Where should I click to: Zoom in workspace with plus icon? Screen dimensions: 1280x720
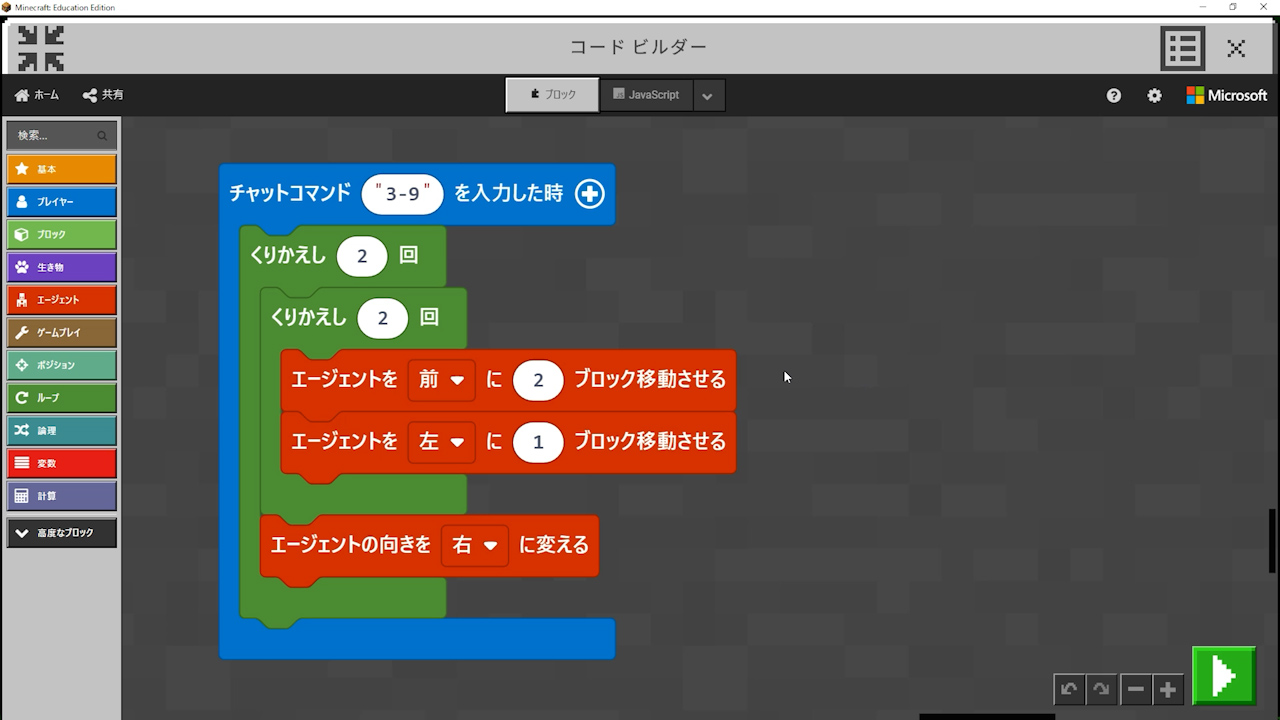click(x=1167, y=689)
